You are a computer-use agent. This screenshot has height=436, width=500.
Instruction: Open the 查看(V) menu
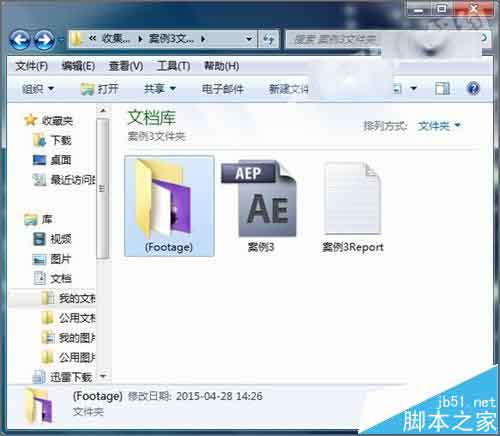[126, 66]
